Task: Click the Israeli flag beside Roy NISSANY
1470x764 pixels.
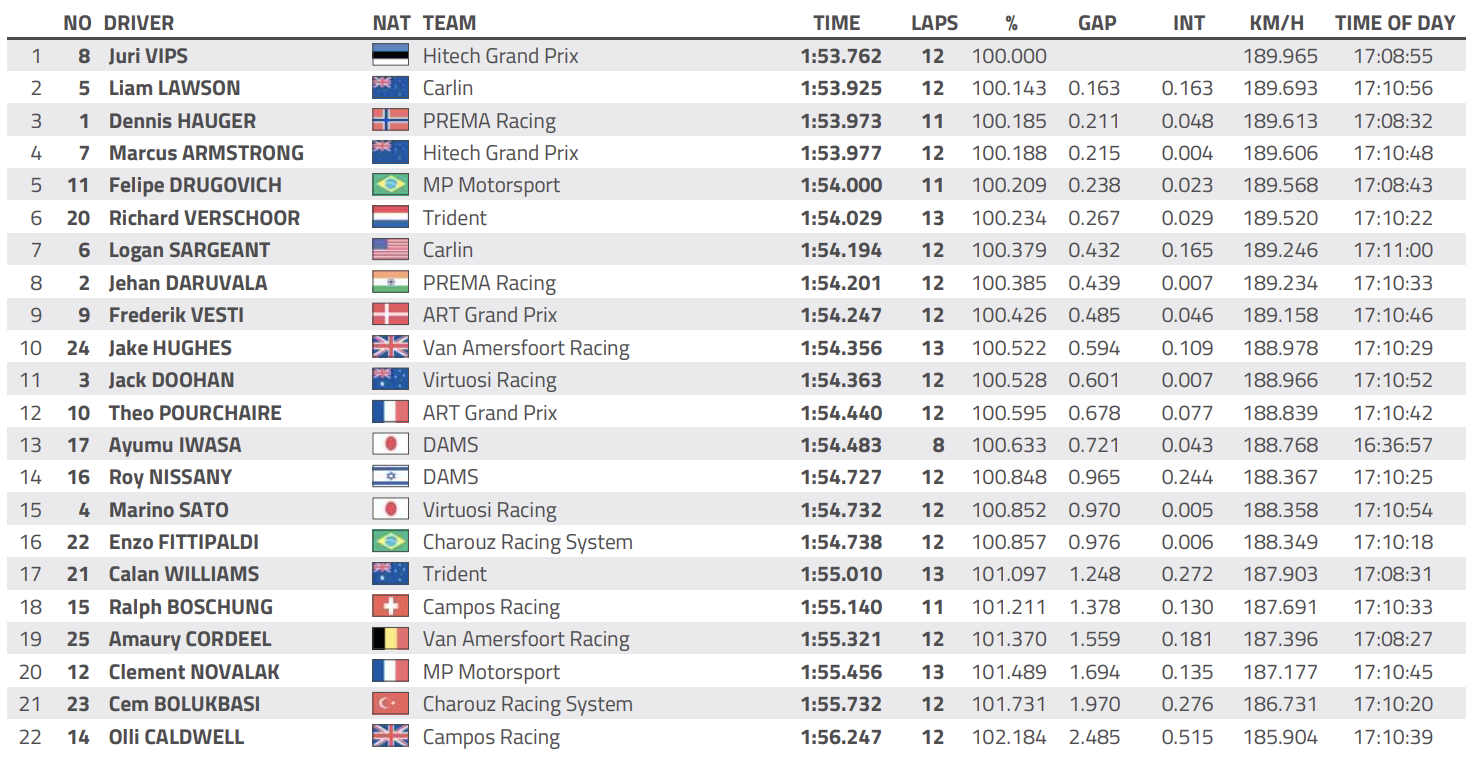Action: (x=390, y=477)
